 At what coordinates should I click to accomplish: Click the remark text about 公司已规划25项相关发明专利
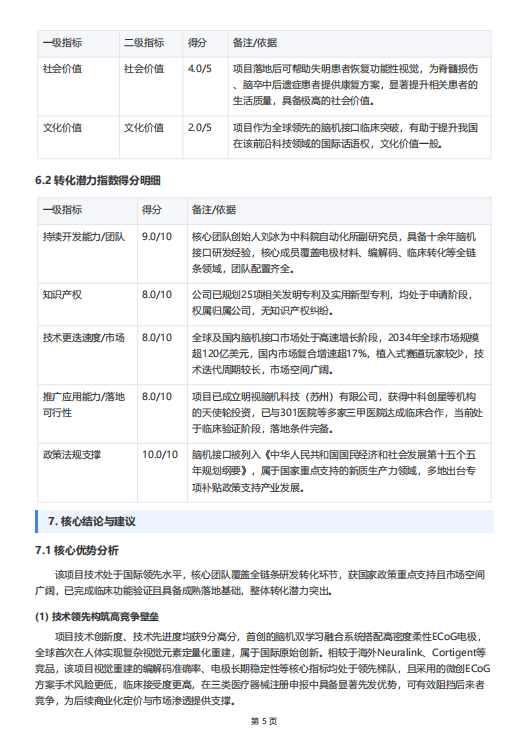(x=333, y=303)
